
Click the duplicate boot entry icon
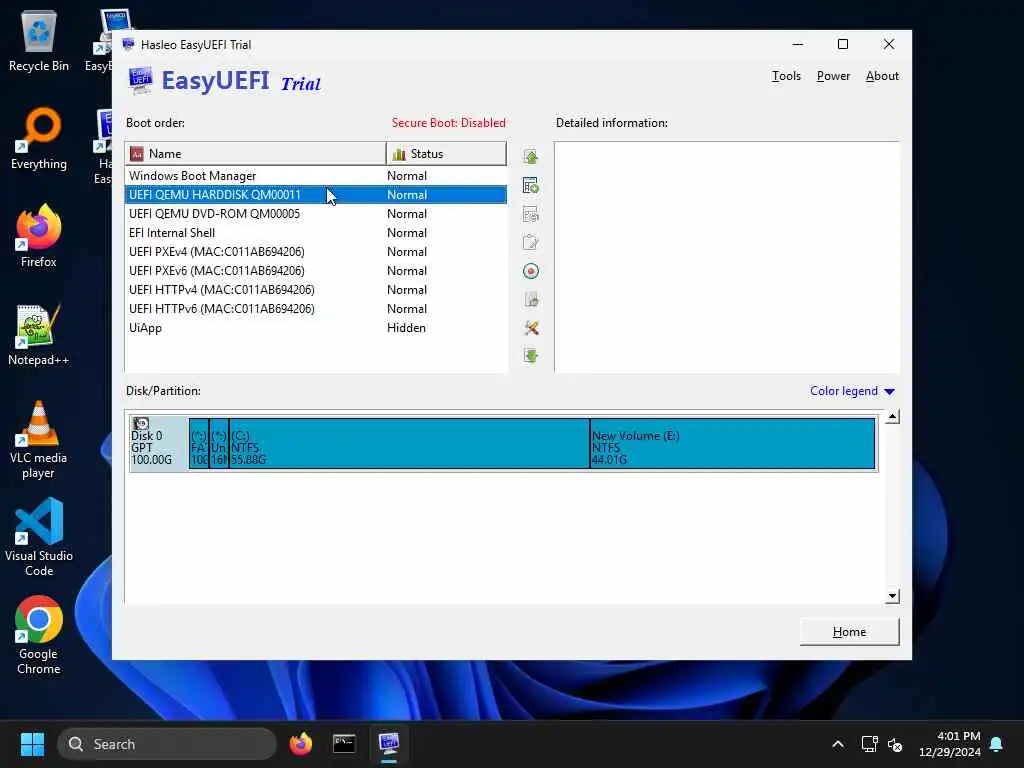click(x=530, y=214)
